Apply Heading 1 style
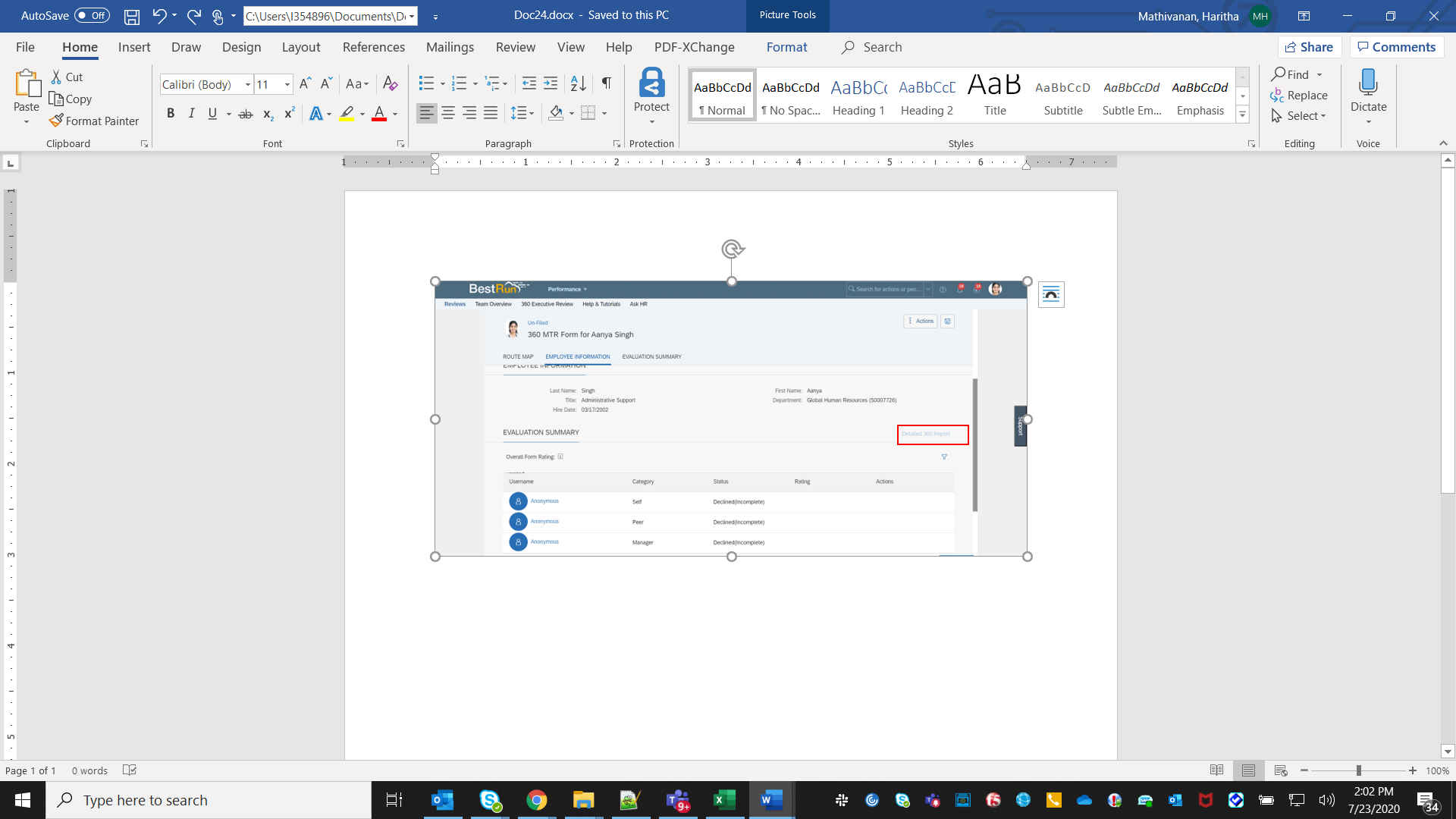Image resolution: width=1456 pixels, height=819 pixels. point(858,95)
